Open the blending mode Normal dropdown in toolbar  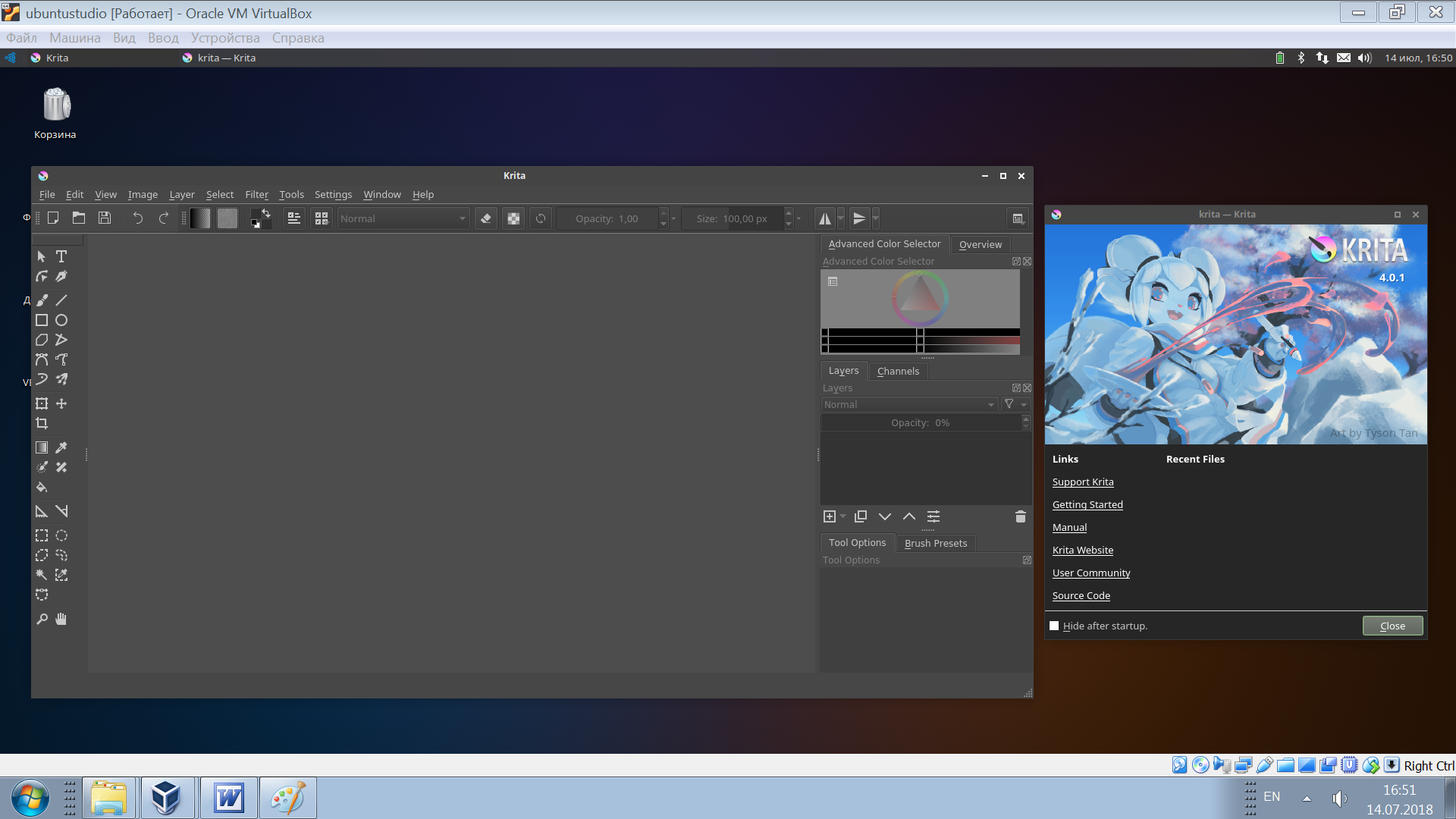click(403, 218)
